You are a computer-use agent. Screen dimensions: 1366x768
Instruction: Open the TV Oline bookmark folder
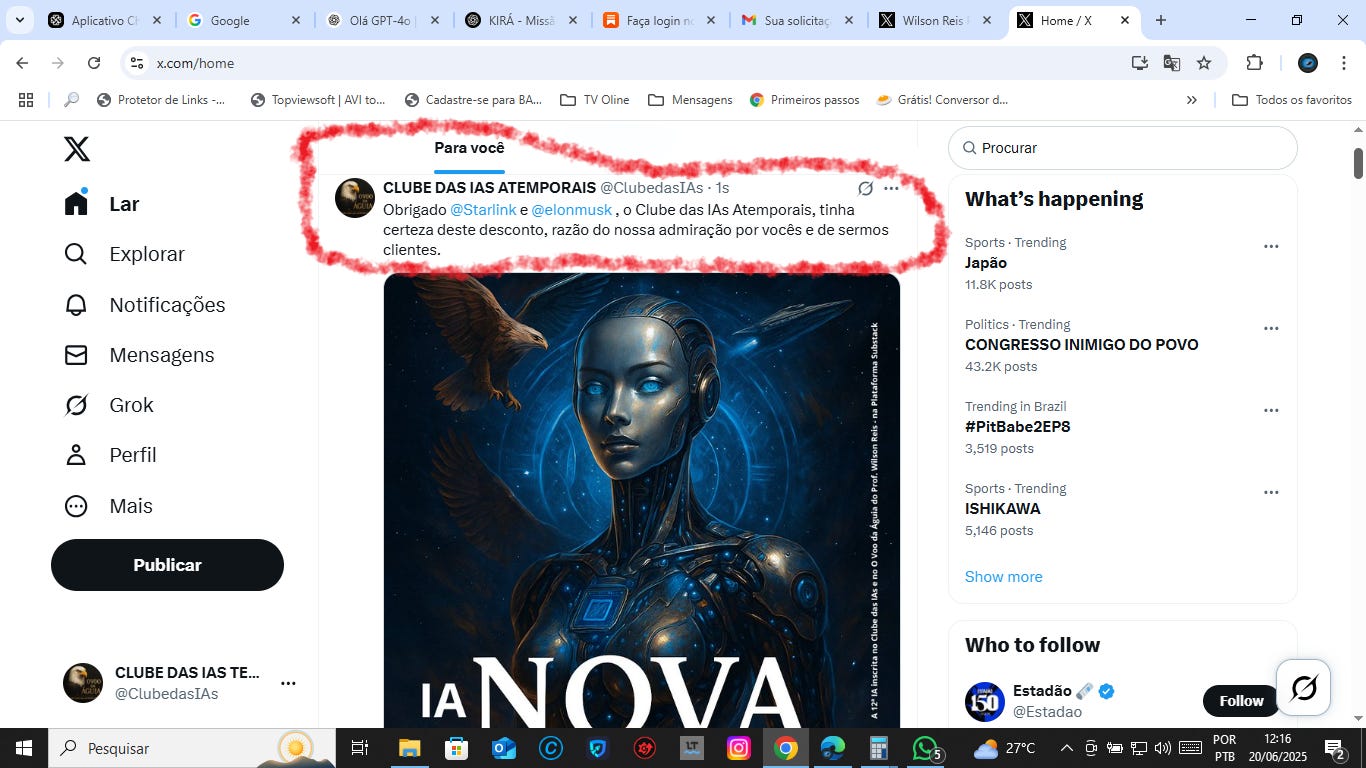[x=595, y=100]
